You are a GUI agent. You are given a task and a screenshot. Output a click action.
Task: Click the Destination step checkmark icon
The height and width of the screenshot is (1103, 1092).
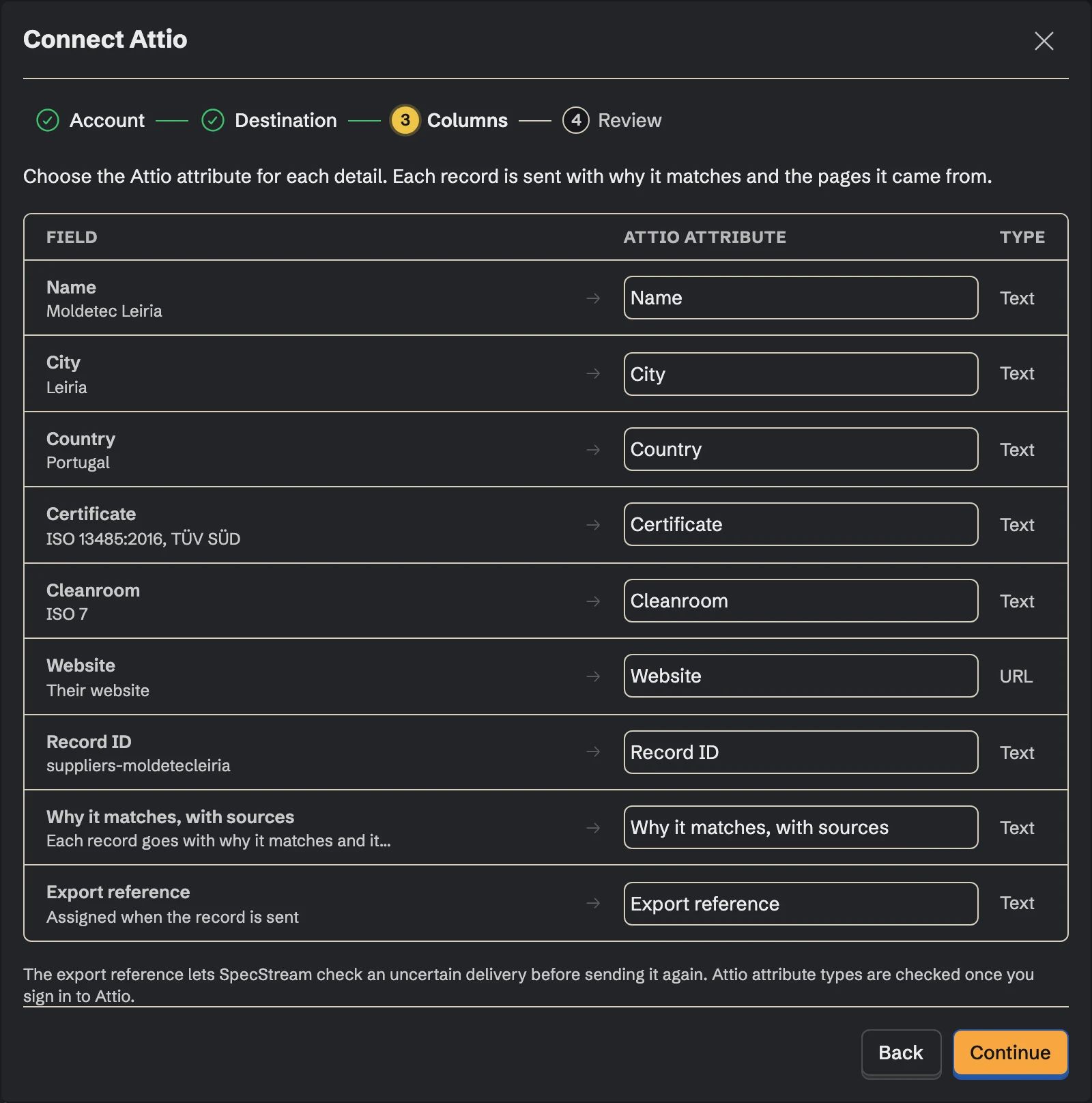(213, 120)
